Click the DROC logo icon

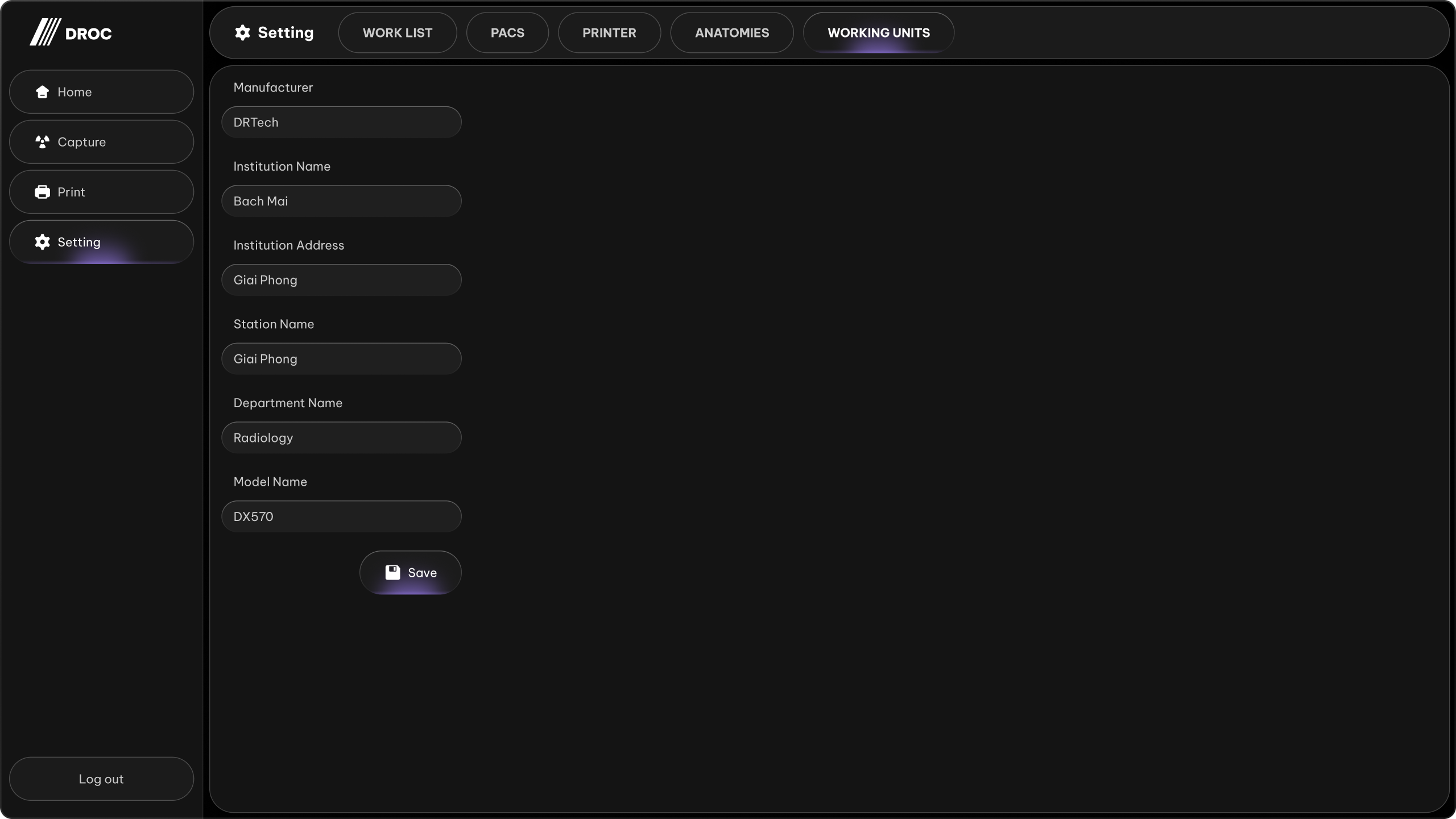click(45, 32)
